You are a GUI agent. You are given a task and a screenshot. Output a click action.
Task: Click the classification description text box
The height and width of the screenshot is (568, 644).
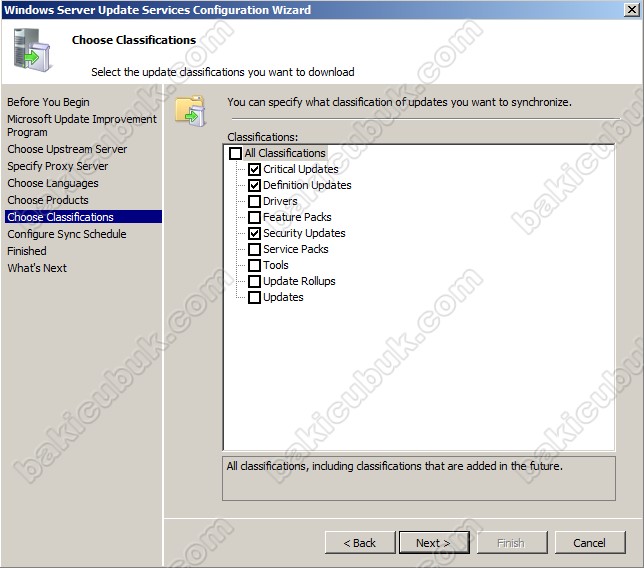point(419,478)
